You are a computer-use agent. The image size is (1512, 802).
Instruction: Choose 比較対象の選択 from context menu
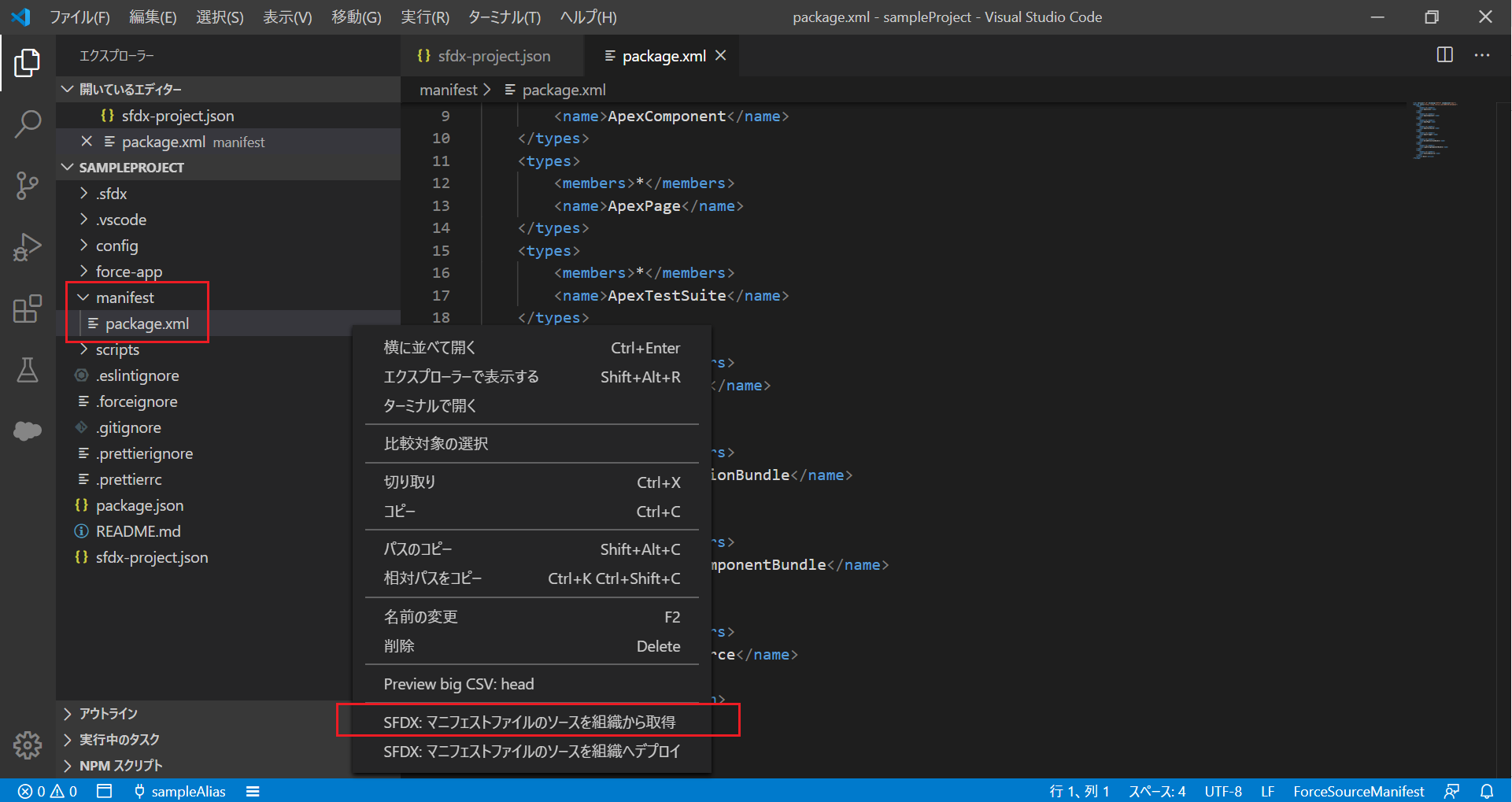coord(532,444)
